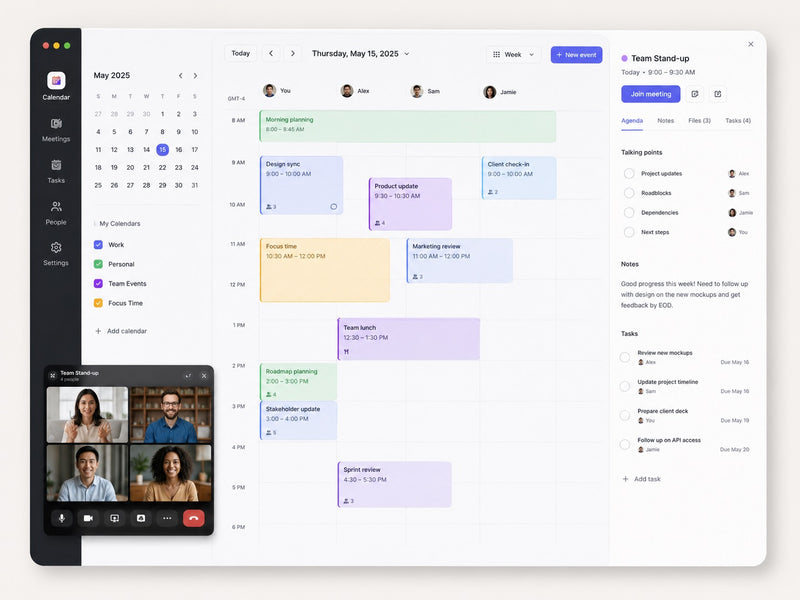Close the Team Stand-up call popup
The width and height of the screenshot is (800, 600).
[204, 376]
